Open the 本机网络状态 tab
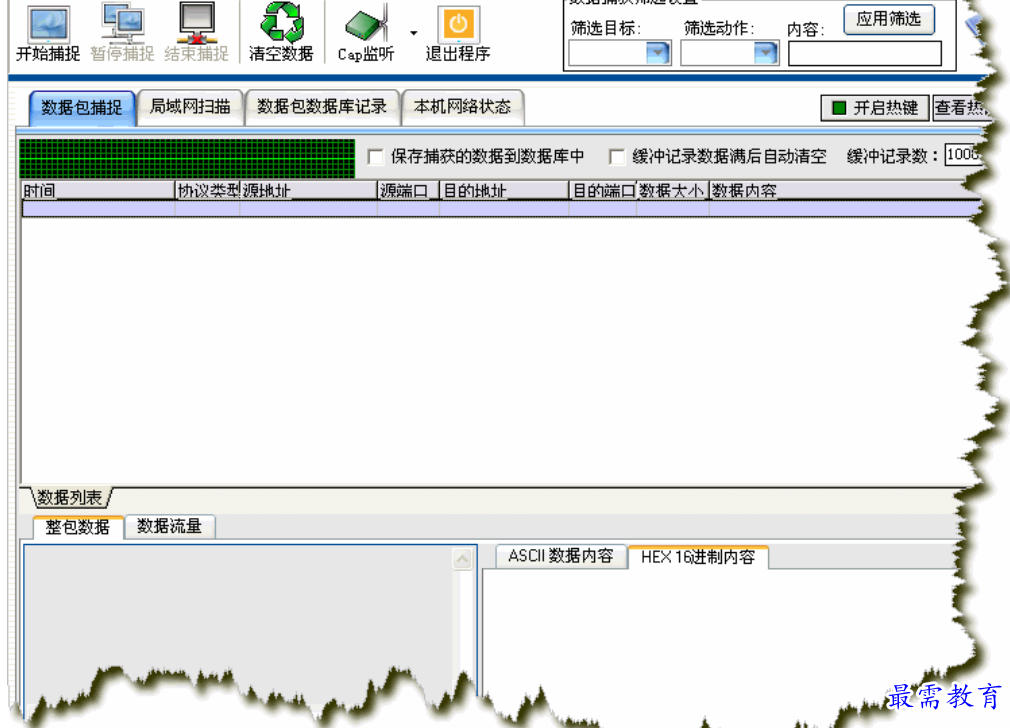The width and height of the screenshot is (1010, 728). pyautogui.click(x=462, y=106)
